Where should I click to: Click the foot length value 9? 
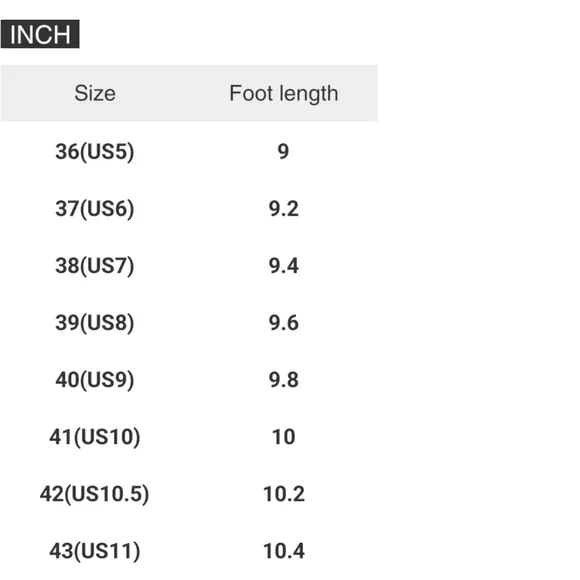click(283, 152)
